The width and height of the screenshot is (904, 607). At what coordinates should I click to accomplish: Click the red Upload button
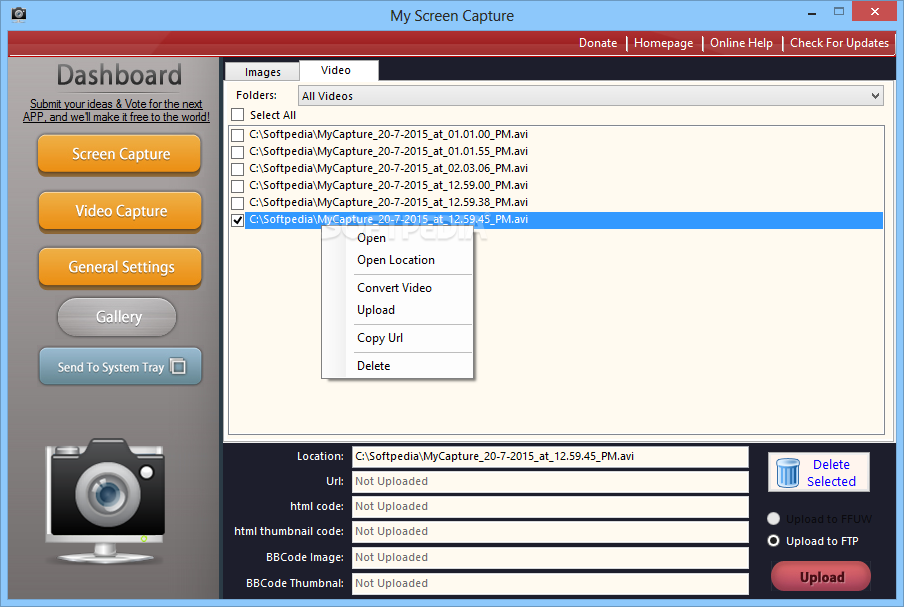[821, 576]
